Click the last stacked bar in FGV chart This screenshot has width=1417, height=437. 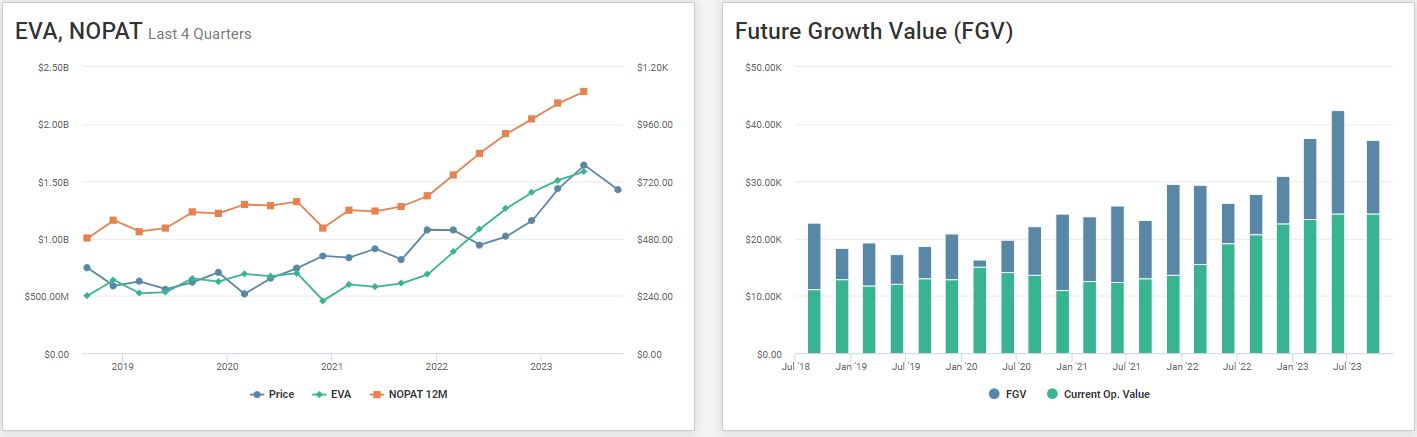pyautogui.click(x=1373, y=247)
